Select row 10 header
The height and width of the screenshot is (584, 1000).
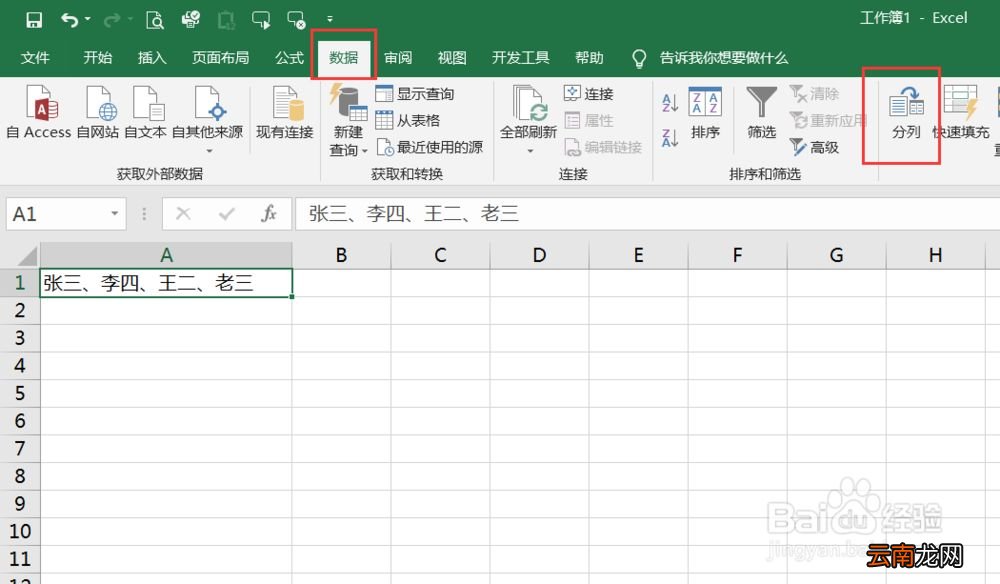click(20, 531)
